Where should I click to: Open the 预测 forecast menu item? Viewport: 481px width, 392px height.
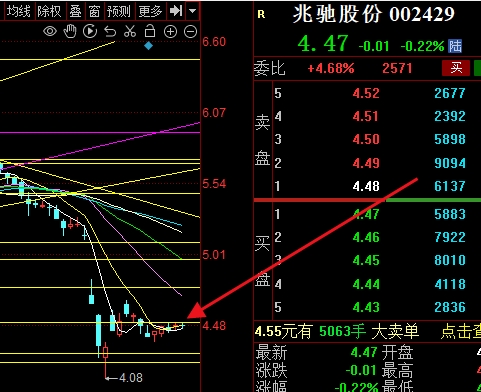pos(119,11)
